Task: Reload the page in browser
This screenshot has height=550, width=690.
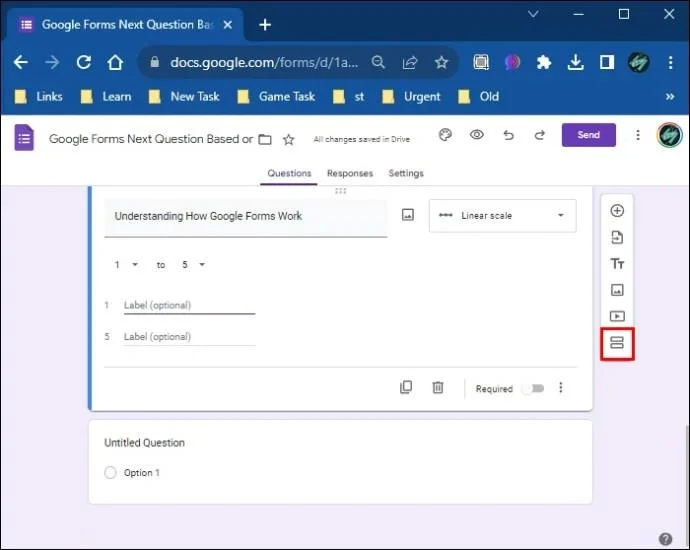Action: [x=84, y=62]
